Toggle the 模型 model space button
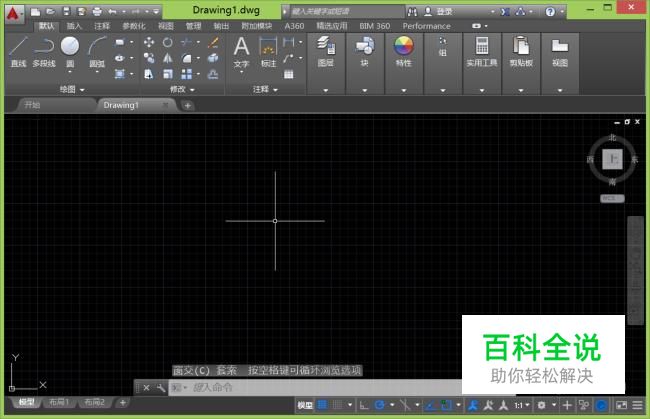650x419 pixels. tap(304, 405)
